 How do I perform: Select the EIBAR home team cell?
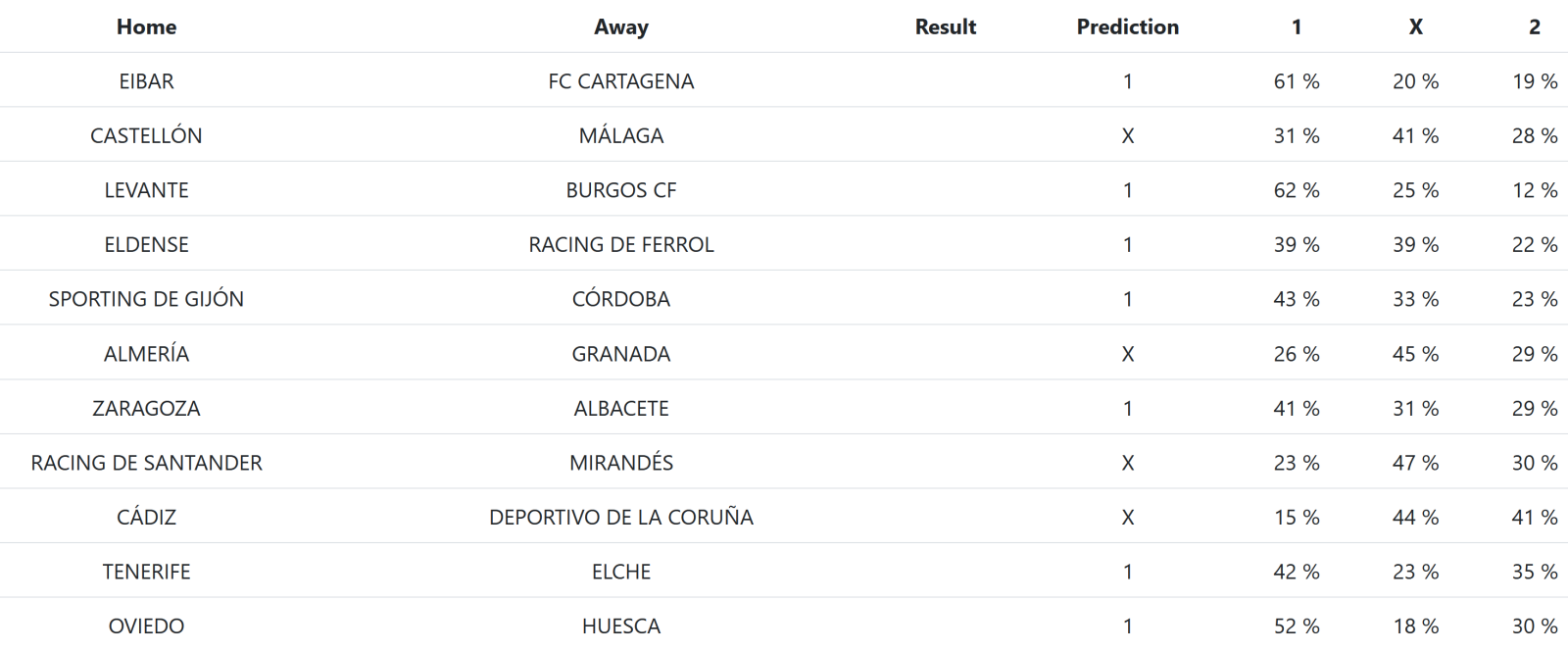[x=146, y=81]
